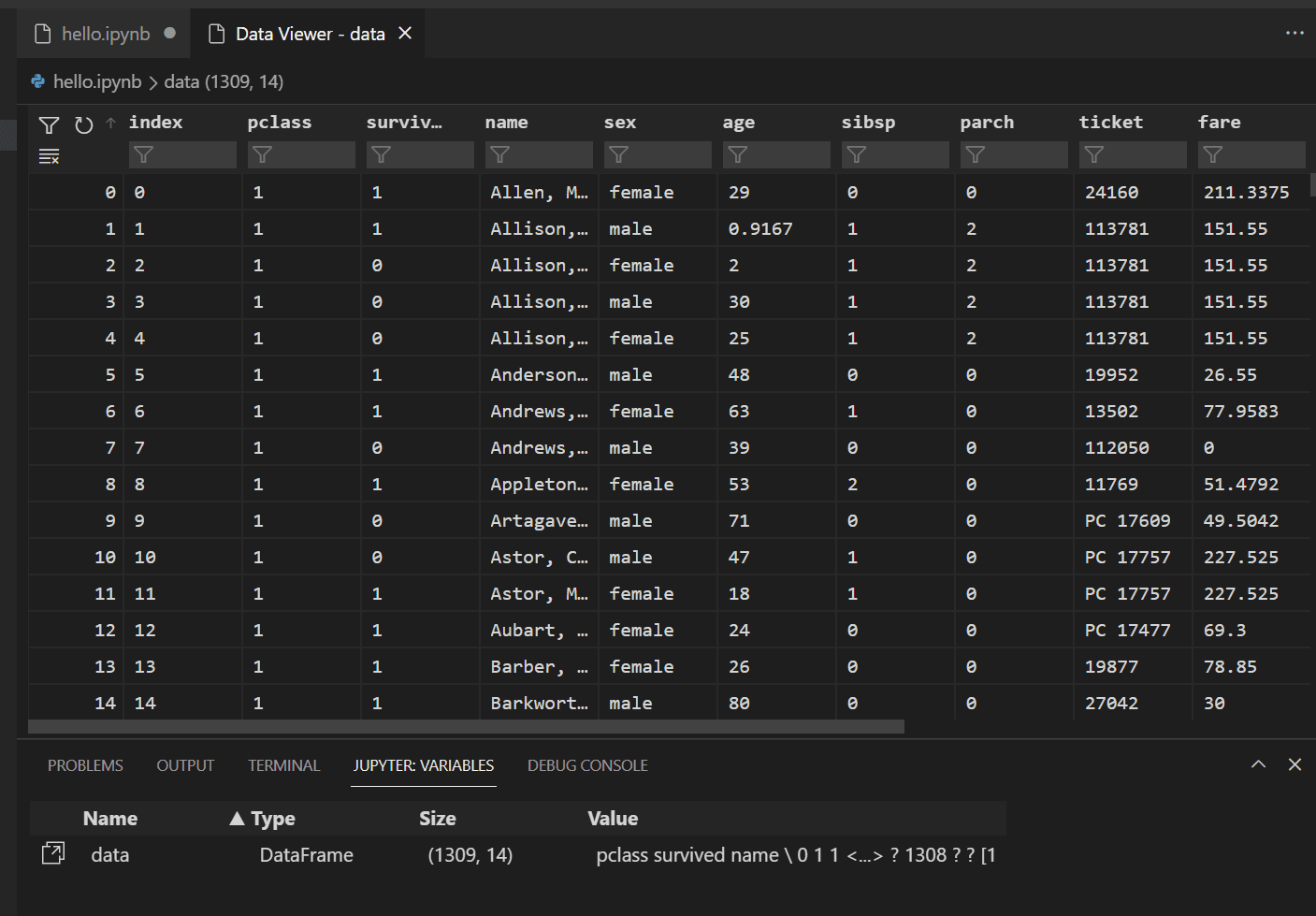The width and height of the screenshot is (1316, 916).
Task: Click the filter icon in the sex column
Action: 617,154
